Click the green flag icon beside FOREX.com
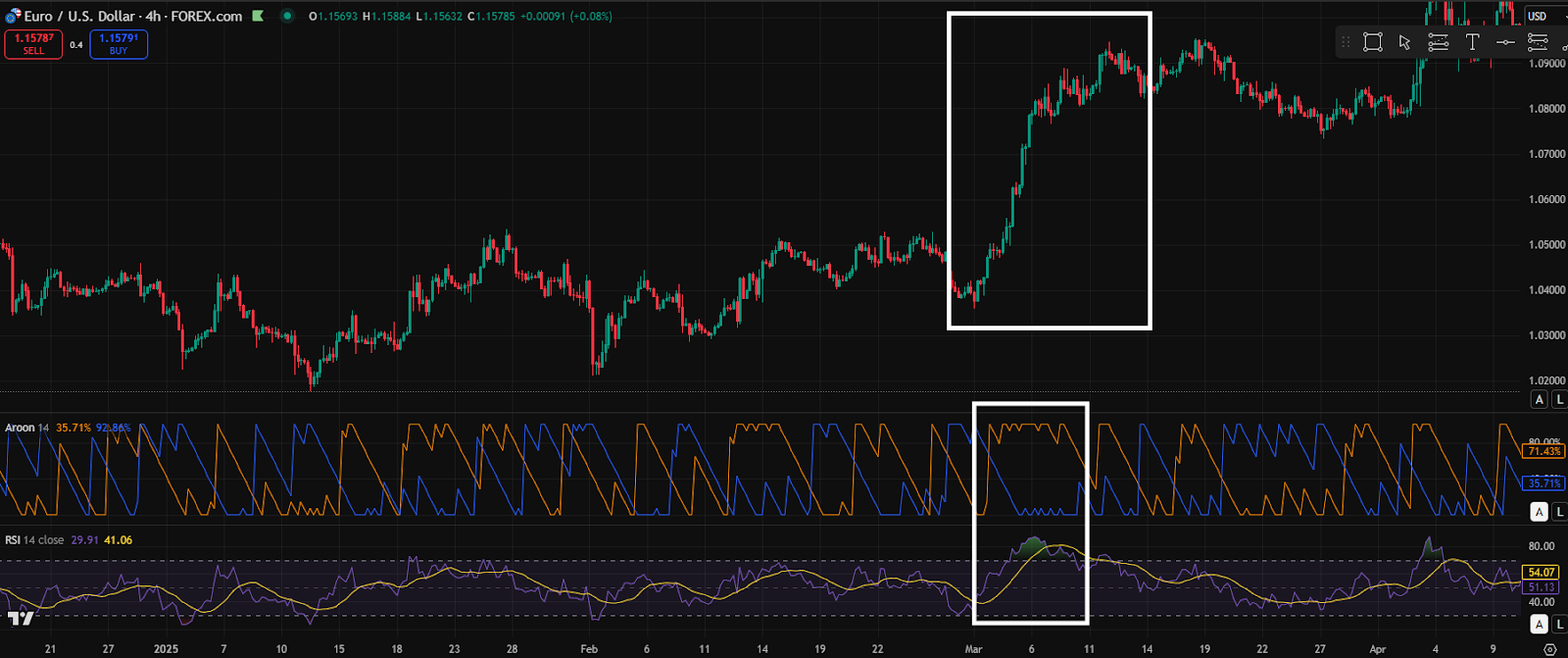 (x=258, y=16)
